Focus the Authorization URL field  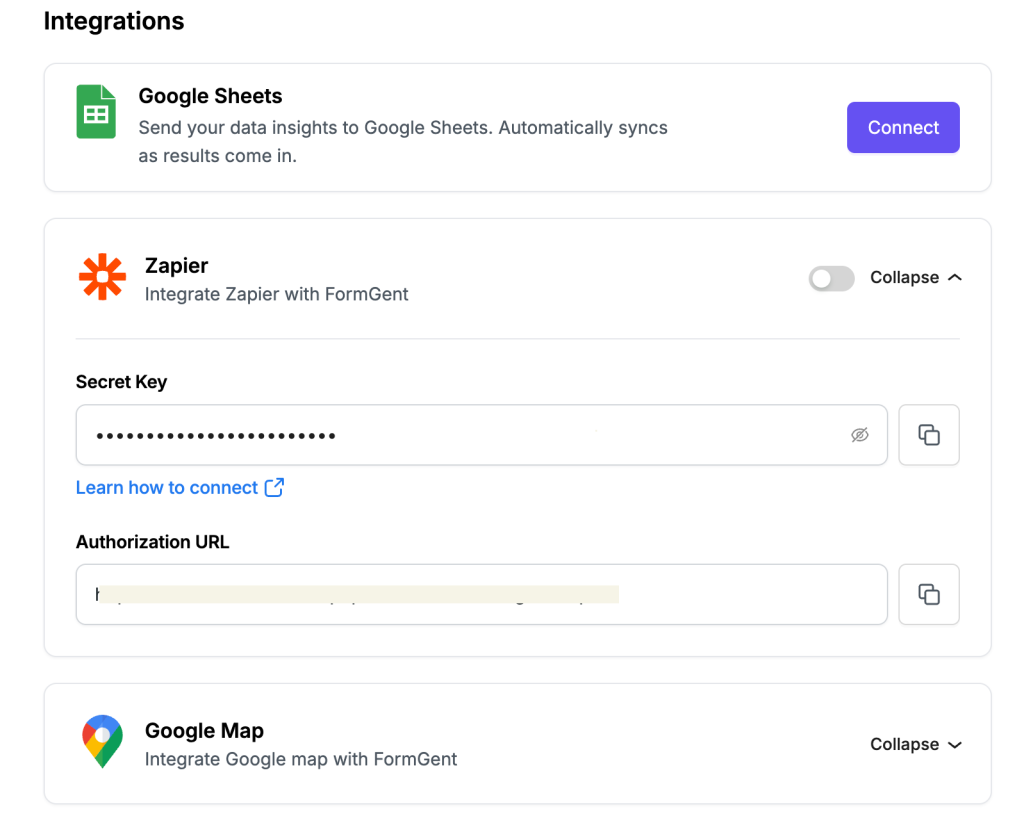(x=481, y=595)
